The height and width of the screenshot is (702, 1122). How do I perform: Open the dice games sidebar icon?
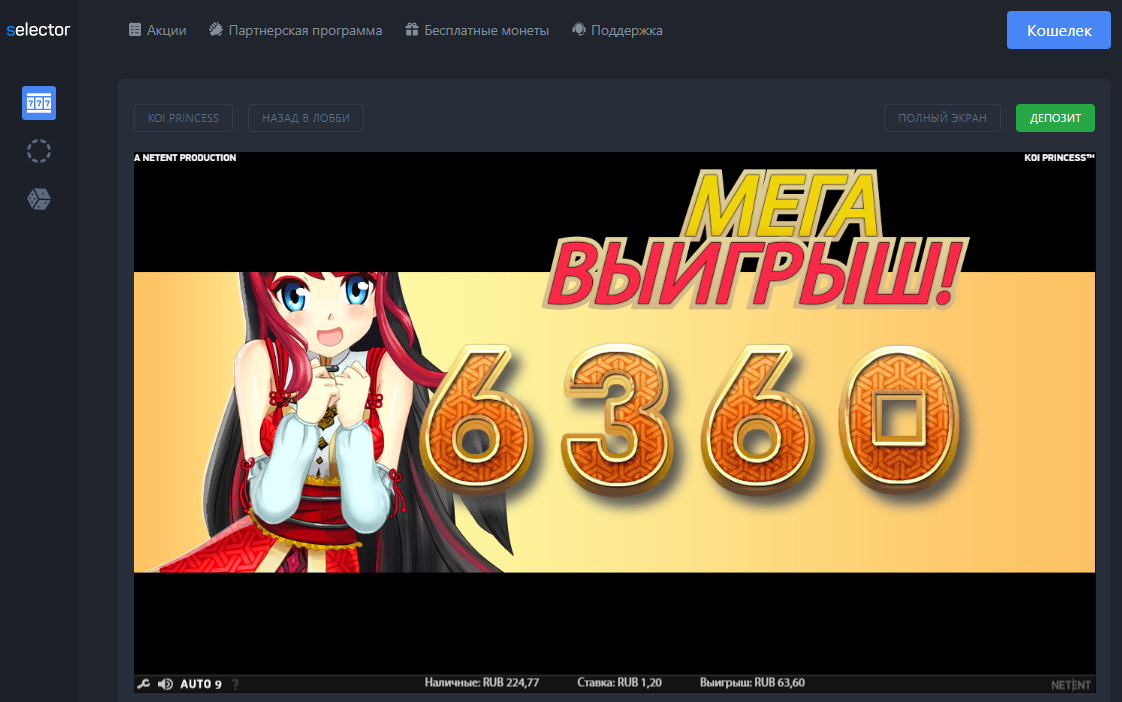pyautogui.click(x=39, y=199)
